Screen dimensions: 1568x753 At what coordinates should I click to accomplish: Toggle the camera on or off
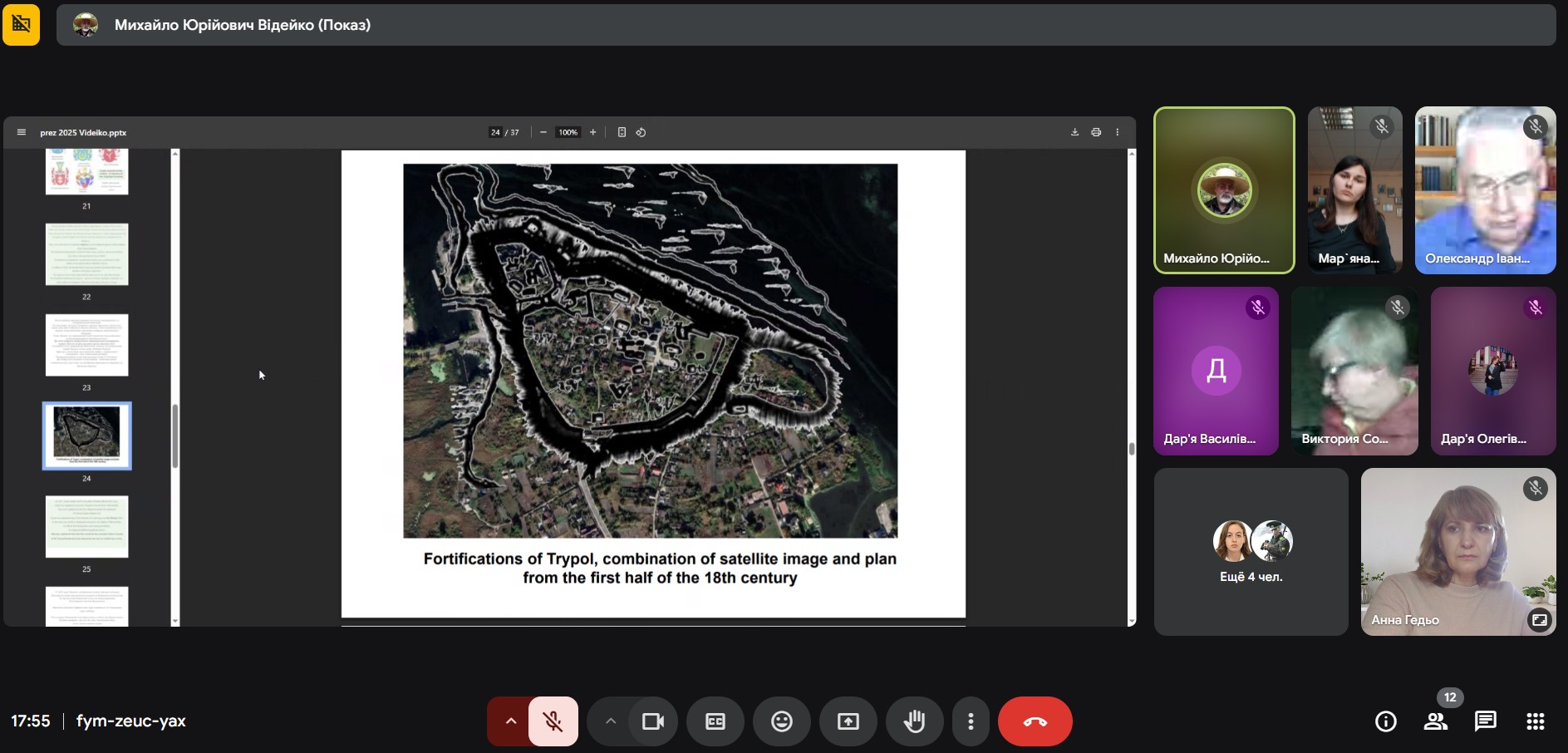(x=653, y=721)
